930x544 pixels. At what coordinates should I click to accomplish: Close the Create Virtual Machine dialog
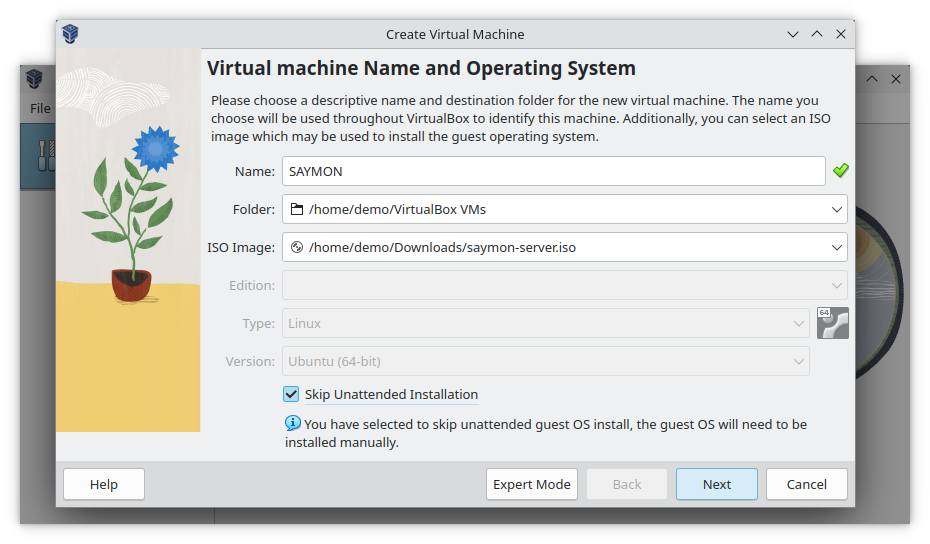[841, 34]
